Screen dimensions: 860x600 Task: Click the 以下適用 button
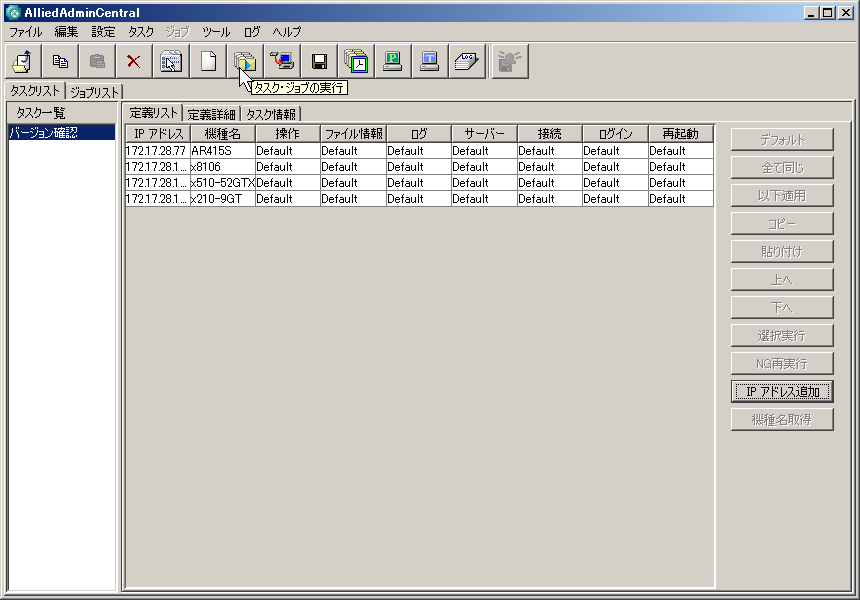tap(782, 196)
